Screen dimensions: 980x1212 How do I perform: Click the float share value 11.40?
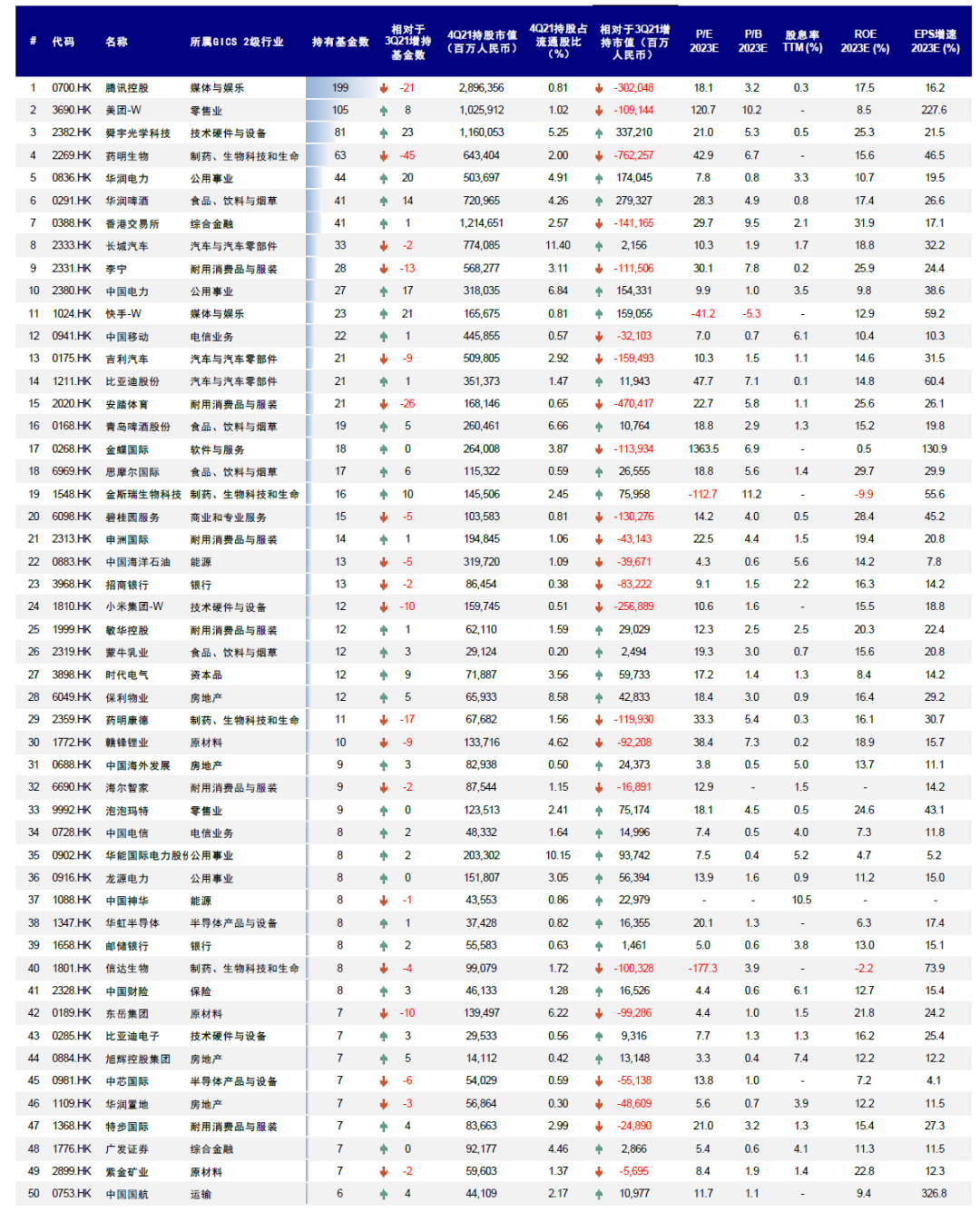coord(558,245)
